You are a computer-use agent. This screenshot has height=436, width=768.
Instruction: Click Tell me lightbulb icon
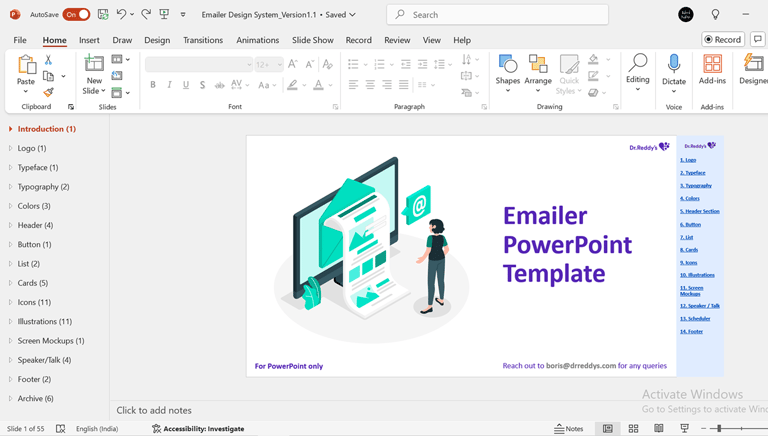tap(715, 15)
